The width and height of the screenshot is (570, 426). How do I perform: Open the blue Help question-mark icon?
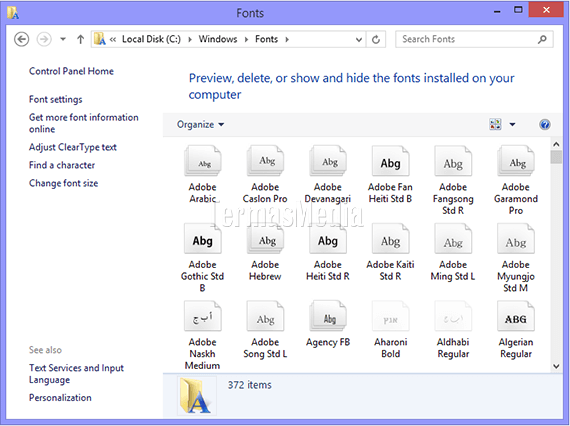pyautogui.click(x=545, y=124)
